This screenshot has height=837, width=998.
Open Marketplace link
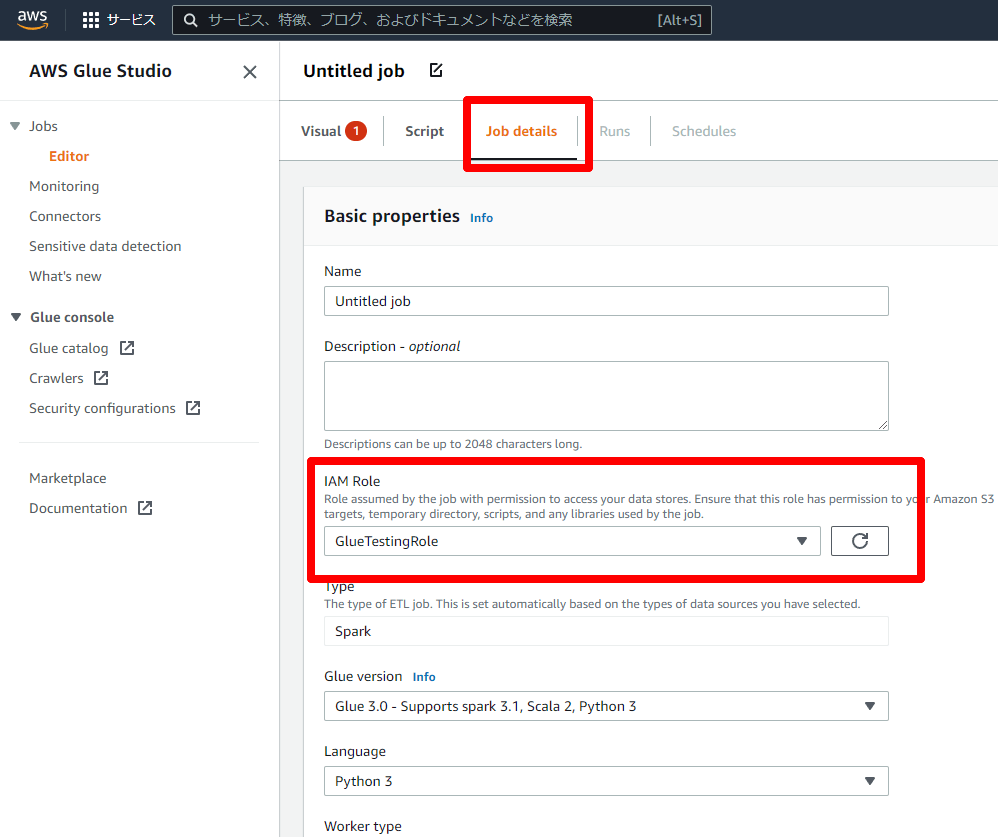67,478
